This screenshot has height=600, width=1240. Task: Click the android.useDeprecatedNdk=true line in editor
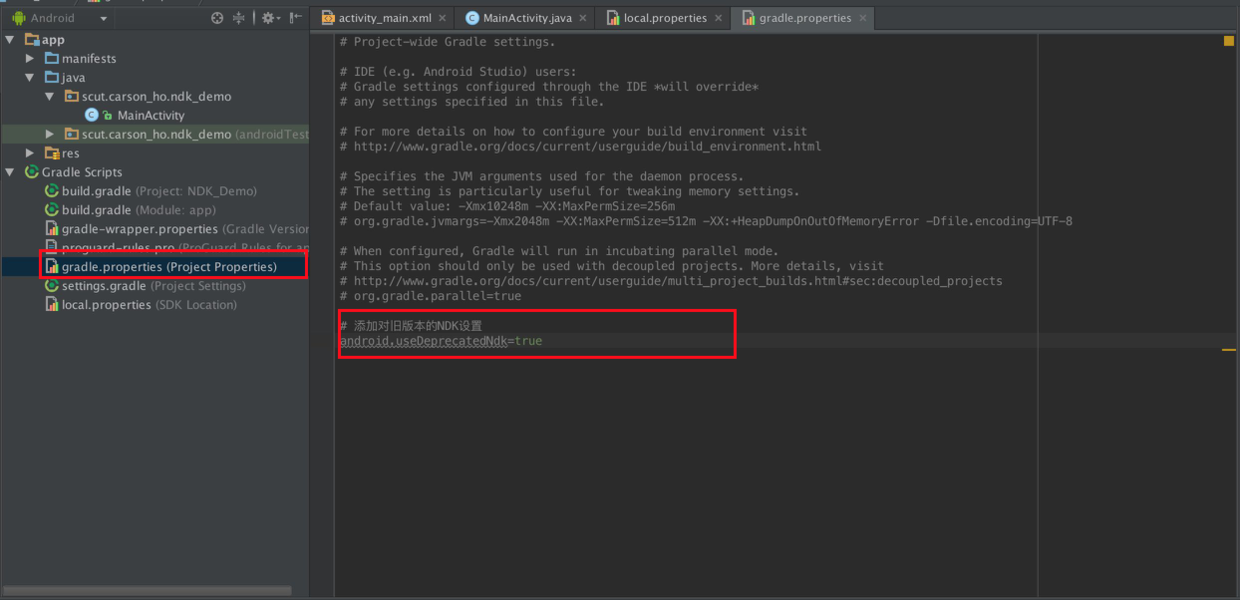(x=441, y=341)
